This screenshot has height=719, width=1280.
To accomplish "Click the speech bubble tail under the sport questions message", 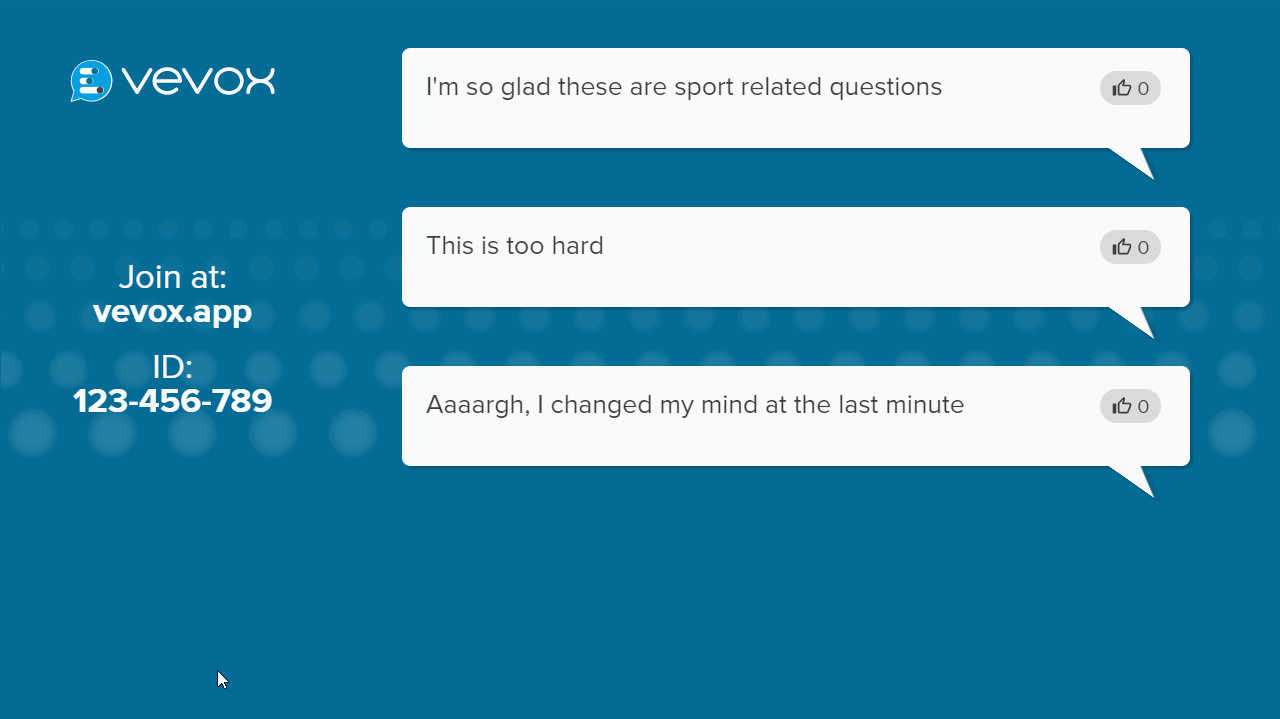I will pyautogui.click(x=1137, y=162).
